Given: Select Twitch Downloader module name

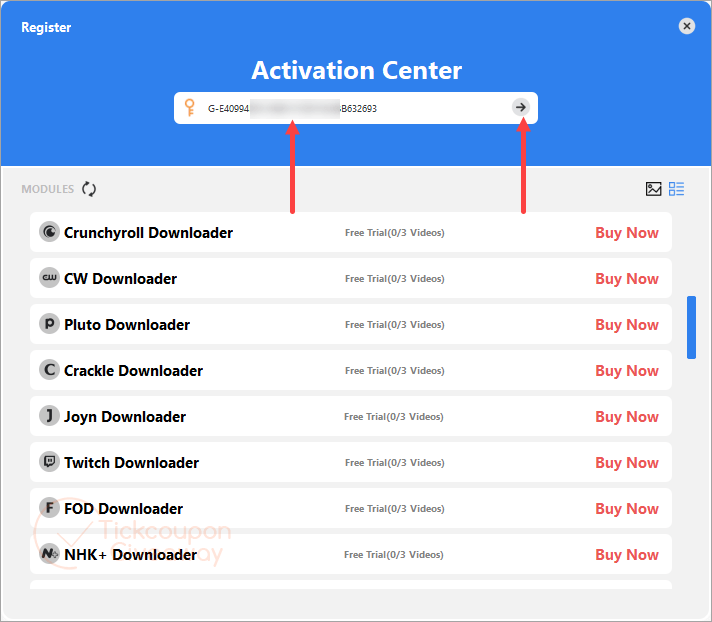Looking at the screenshot, I should click(x=131, y=463).
